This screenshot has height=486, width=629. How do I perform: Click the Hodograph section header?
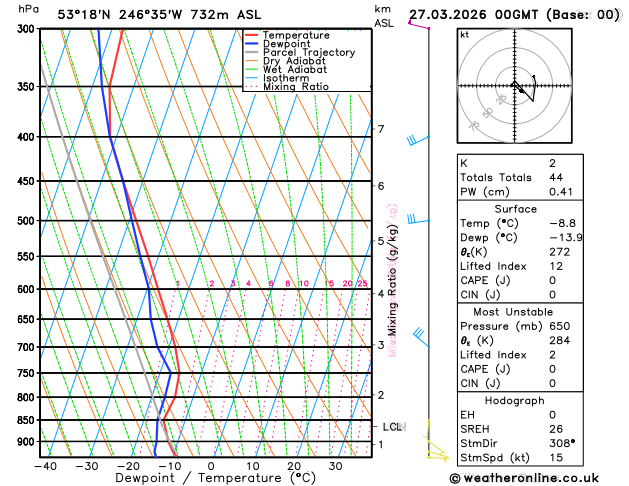(x=515, y=401)
